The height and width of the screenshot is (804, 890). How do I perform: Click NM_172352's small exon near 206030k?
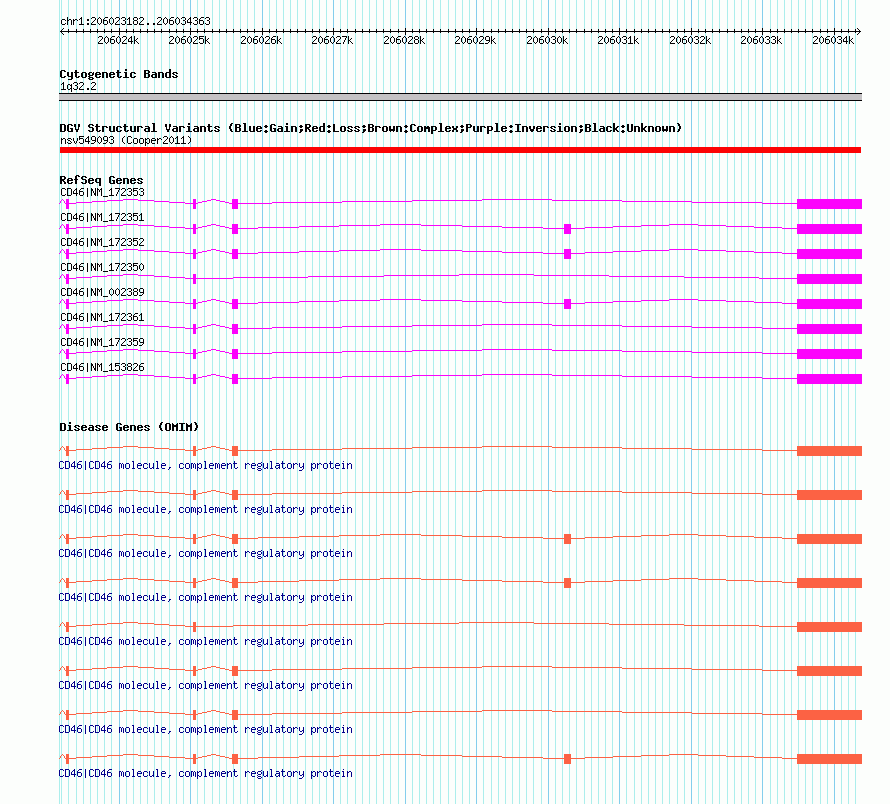pos(567,254)
